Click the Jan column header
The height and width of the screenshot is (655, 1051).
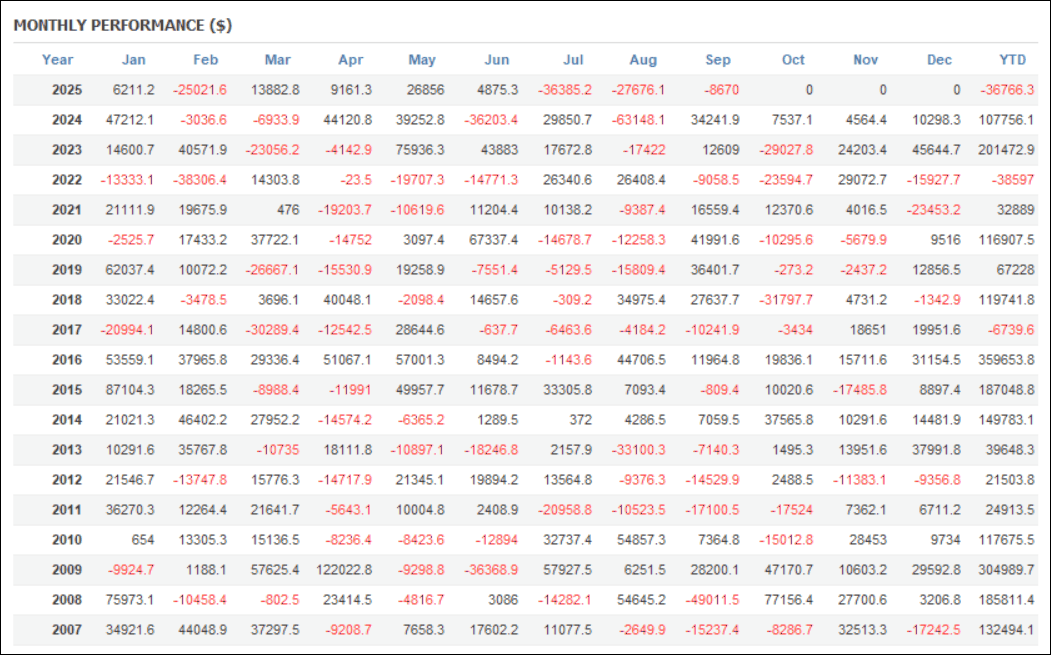pyautogui.click(x=133, y=60)
